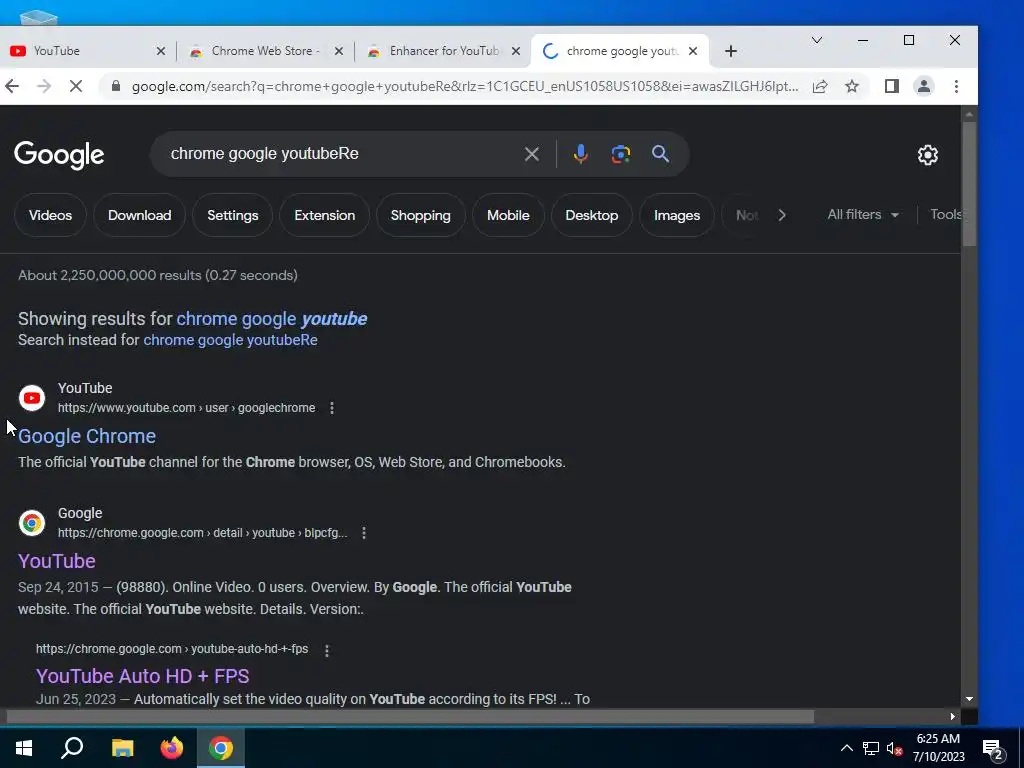Select the Extension filter chip
Screen dimensions: 1024x768
pyautogui.click(x=325, y=215)
